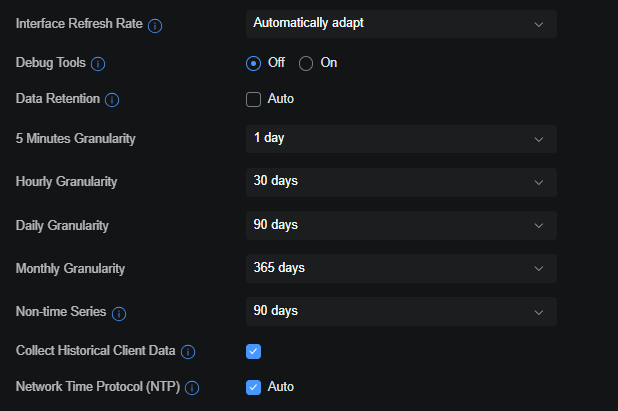
Task: Select the Debug Tools Off radio button
Action: point(253,63)
